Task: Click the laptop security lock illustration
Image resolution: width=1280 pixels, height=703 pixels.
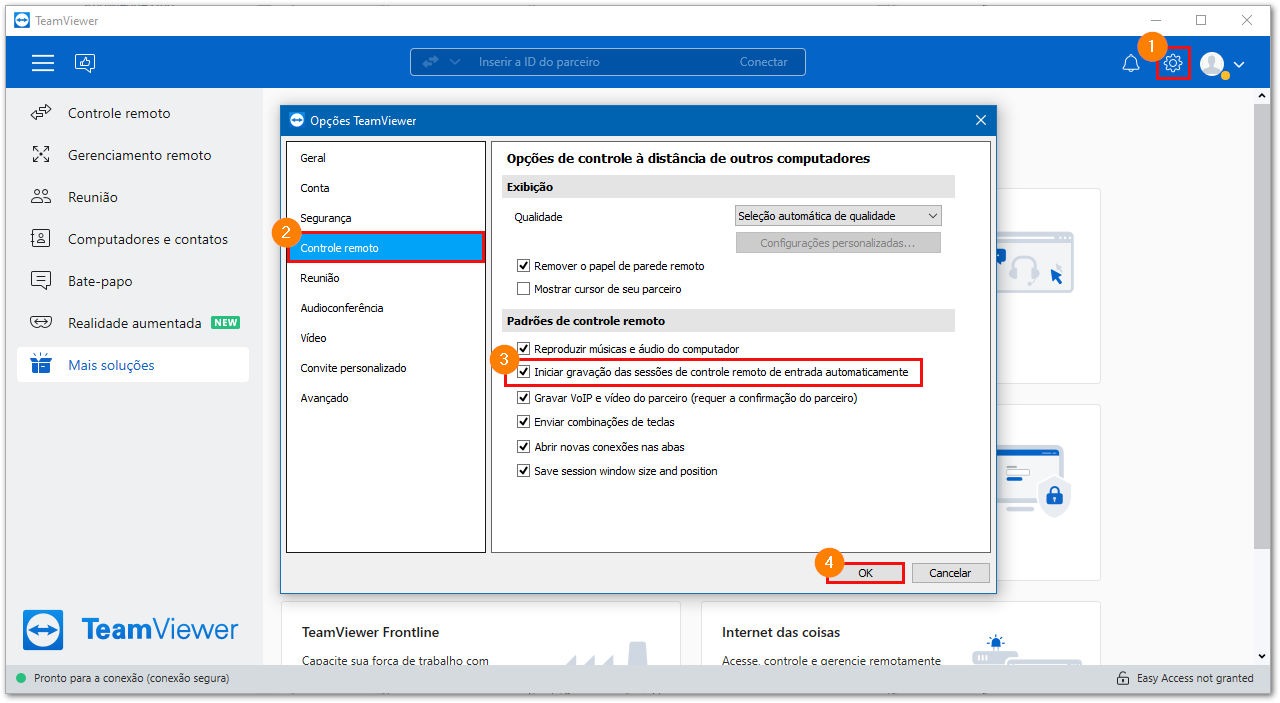Action: tap(1032, 481)
